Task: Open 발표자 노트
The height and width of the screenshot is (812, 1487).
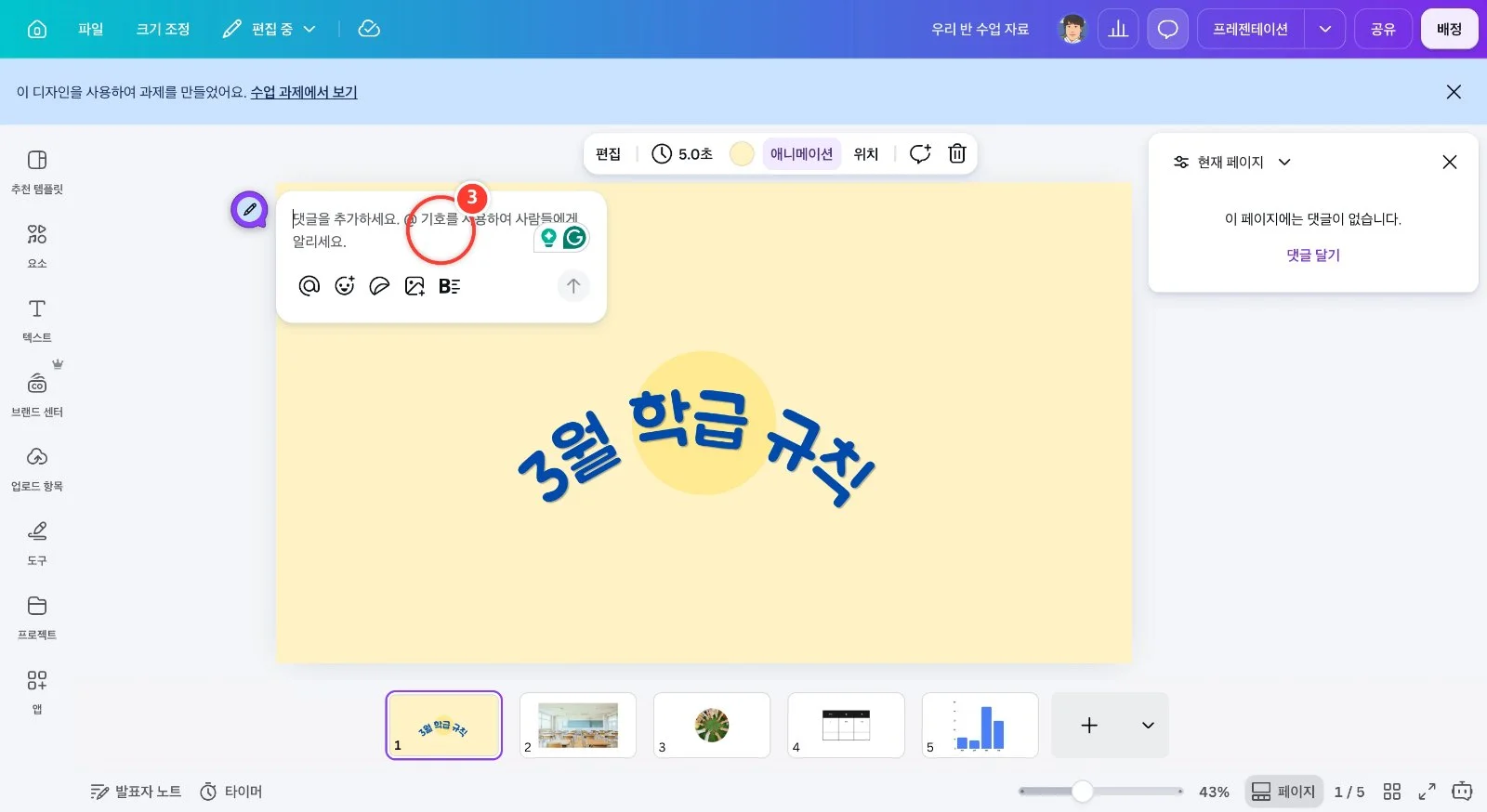Action: tap(136, 792)
